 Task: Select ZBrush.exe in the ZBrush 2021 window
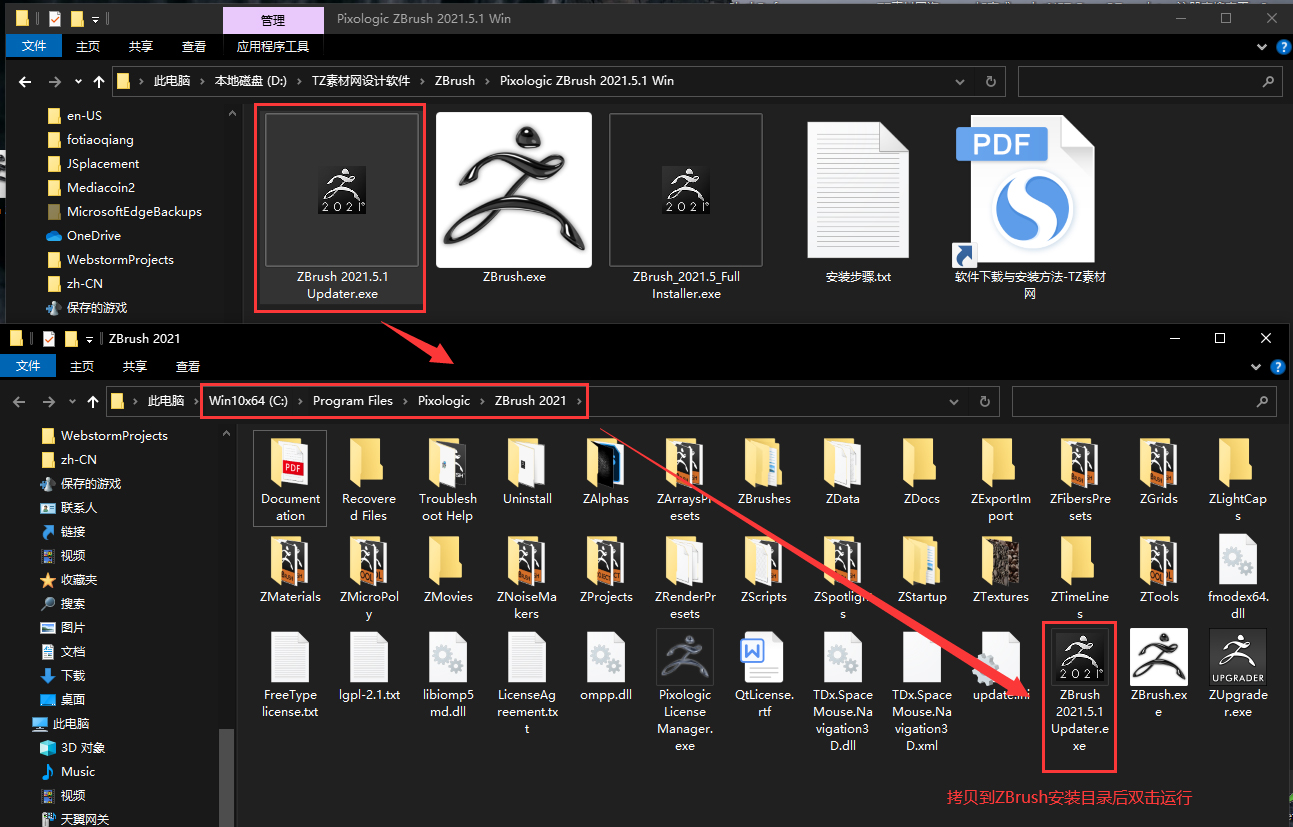pyautogui.click(x=1158, y=675)
